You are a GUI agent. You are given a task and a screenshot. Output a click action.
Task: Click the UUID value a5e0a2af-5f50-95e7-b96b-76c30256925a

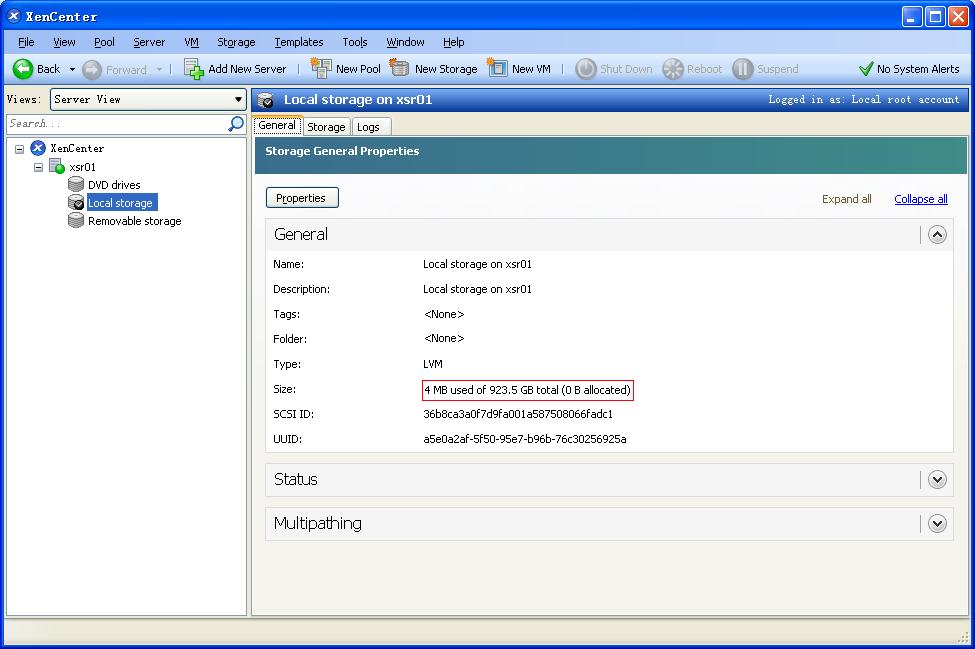click(525, 439)
